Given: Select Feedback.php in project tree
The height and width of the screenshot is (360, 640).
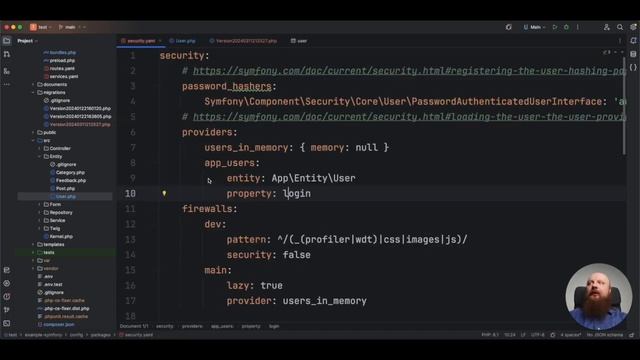Looking at the screenshot, I should (68, 180).
